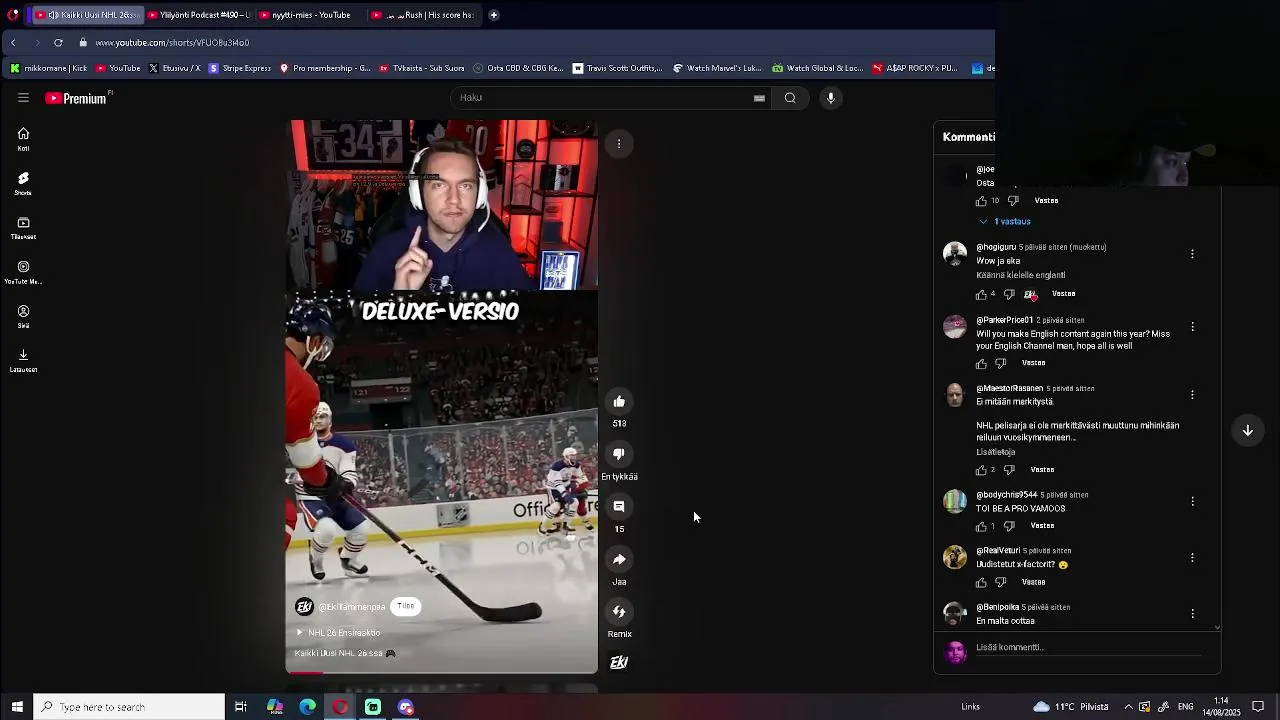This screenshot has width=1280, height=720.
Task: Open the Windows Start menu
Action: [x=16, y=707]
